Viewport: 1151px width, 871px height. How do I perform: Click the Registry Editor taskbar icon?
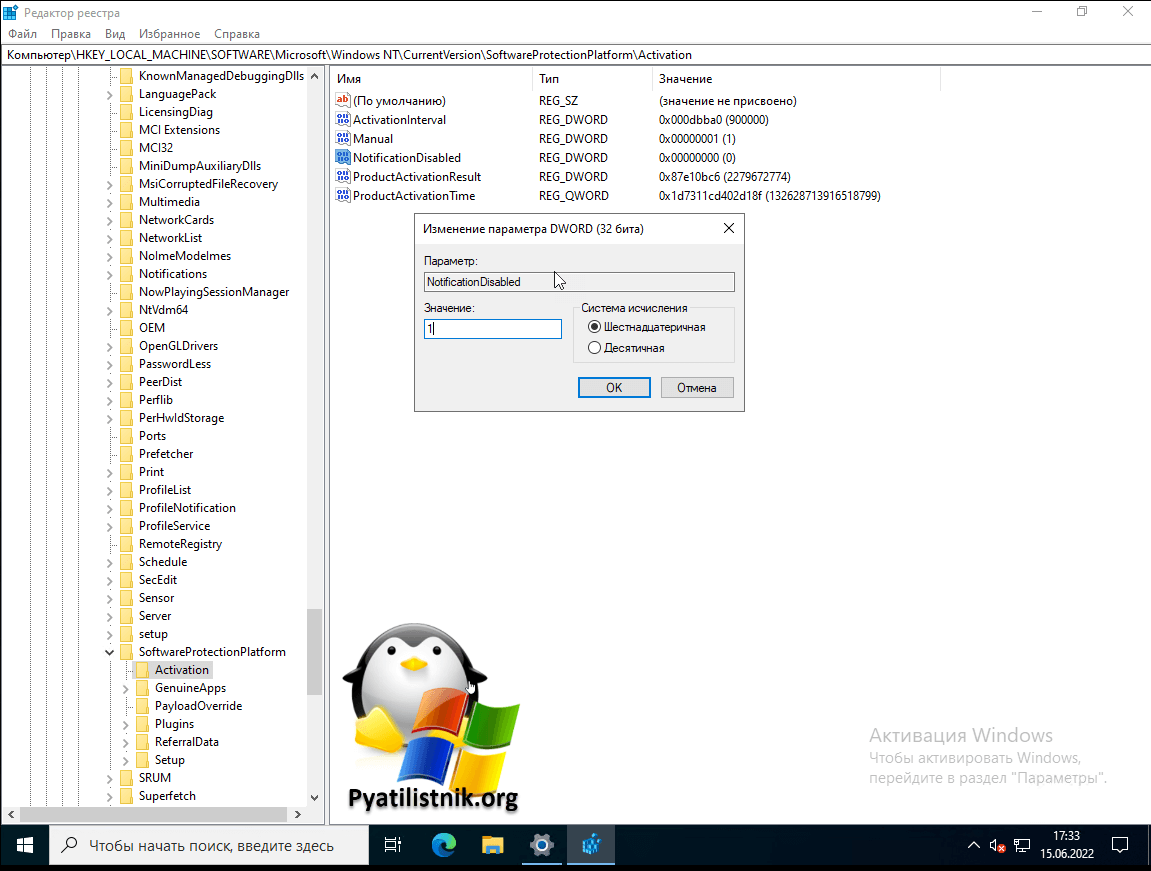coord(591,845)
